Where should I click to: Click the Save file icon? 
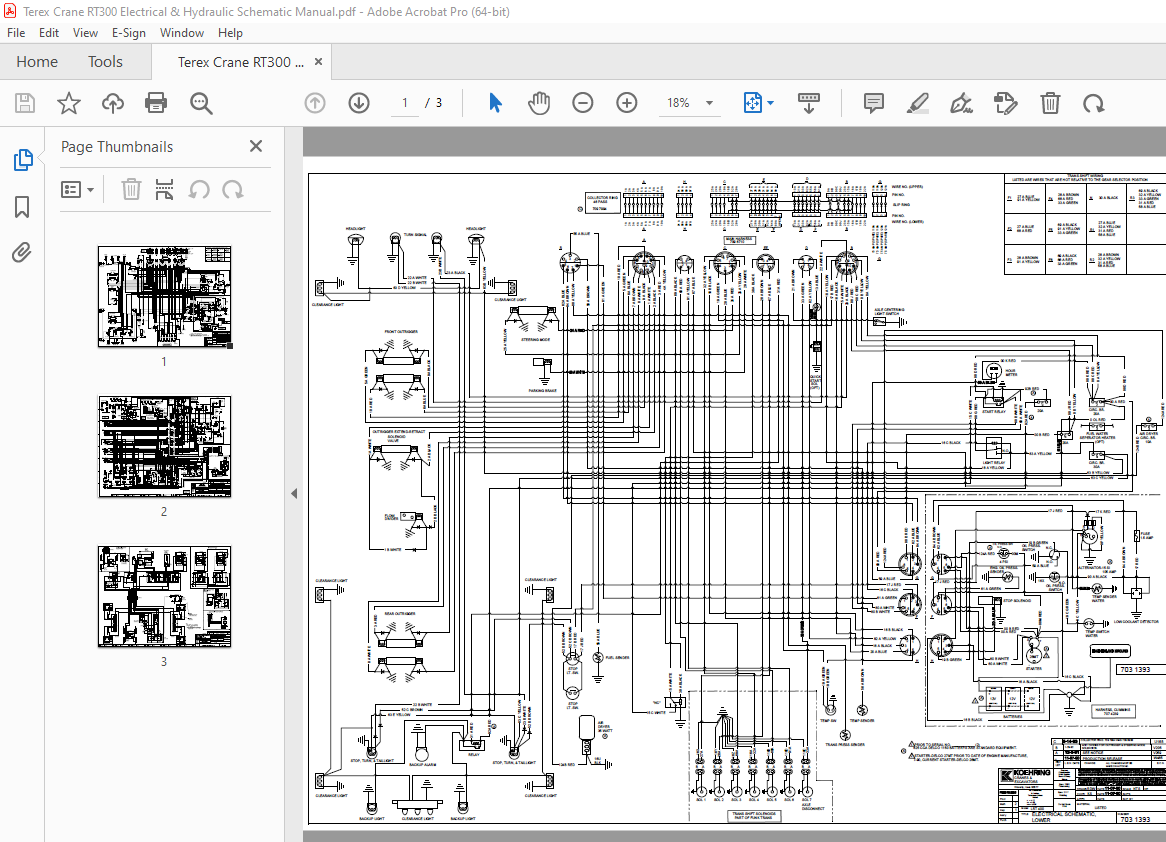25,103
